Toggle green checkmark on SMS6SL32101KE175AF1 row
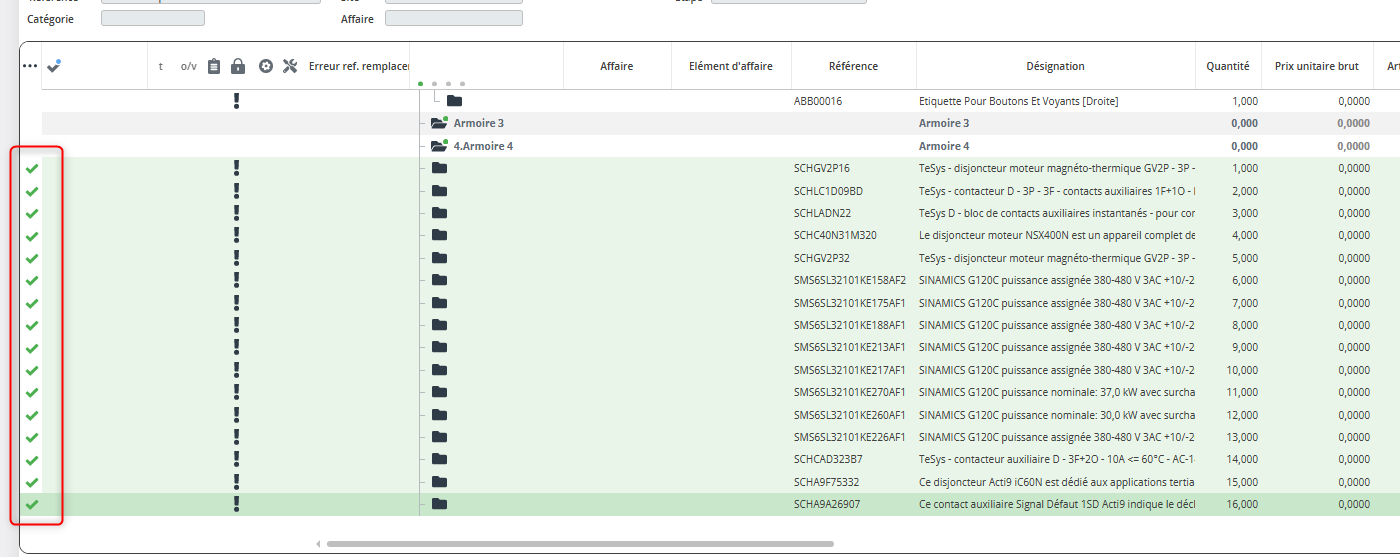Screen dimensions: 1400x557 [x=32, y=303]
